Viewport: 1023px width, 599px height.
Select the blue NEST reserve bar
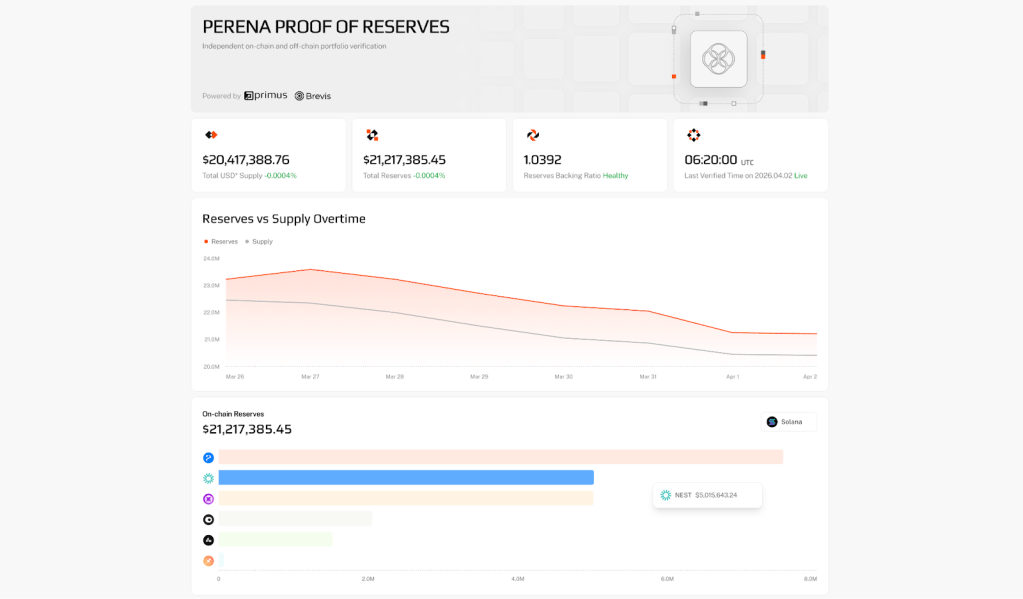point(405,478)
